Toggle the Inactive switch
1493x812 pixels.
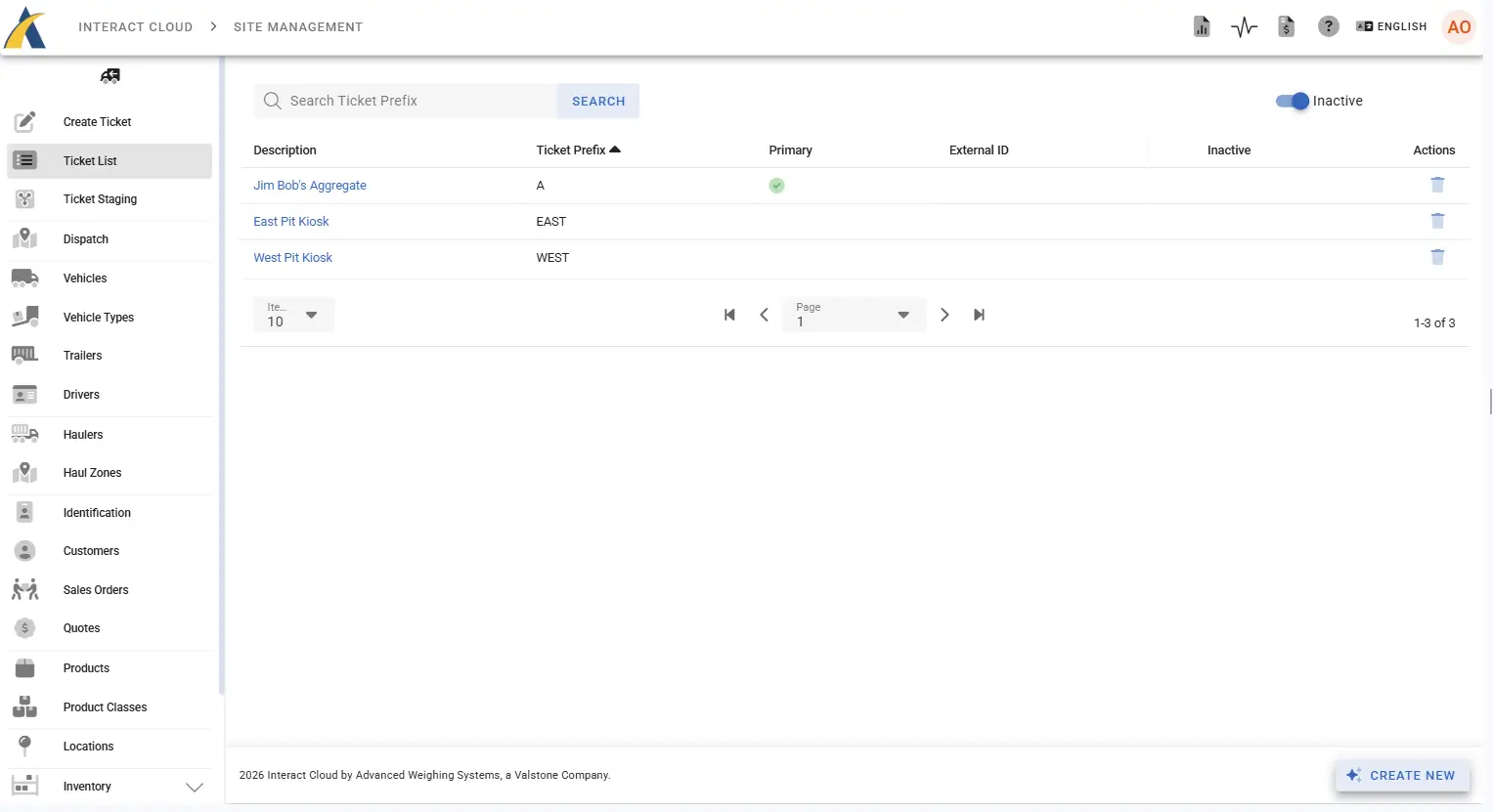[1292, 101]
